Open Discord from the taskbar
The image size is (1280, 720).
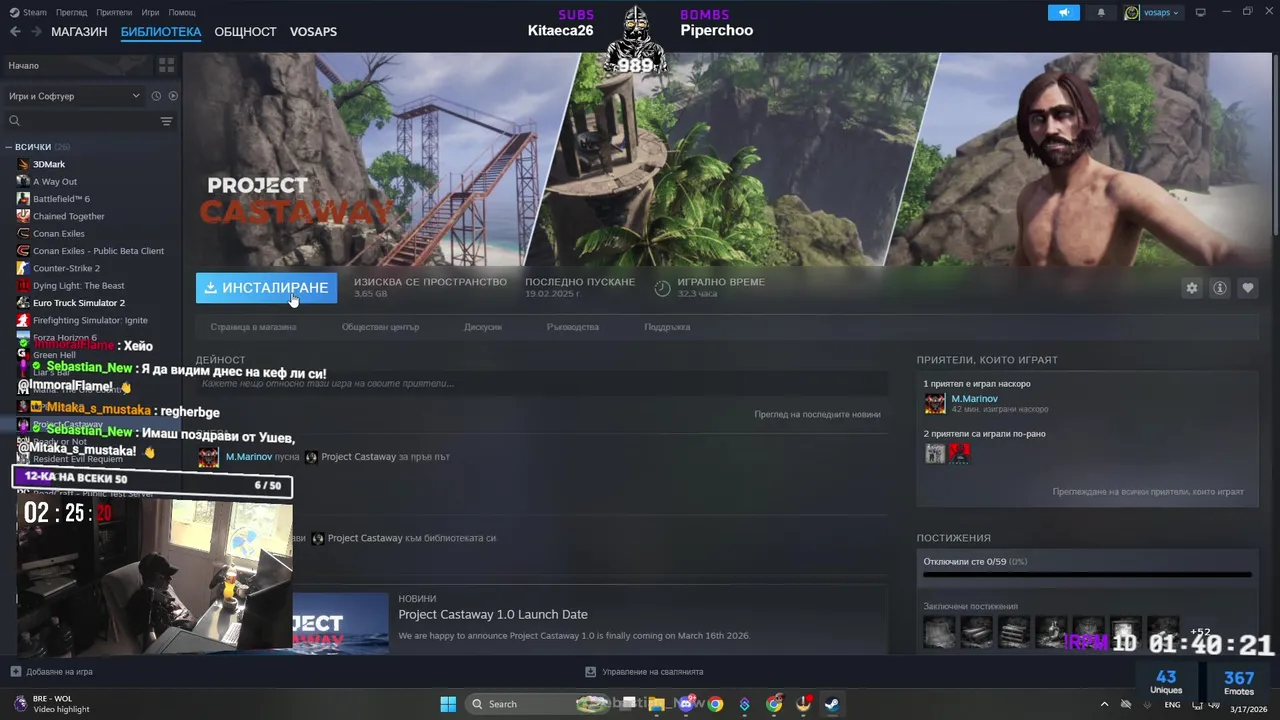pyautogui.click(x=686, y=704)
